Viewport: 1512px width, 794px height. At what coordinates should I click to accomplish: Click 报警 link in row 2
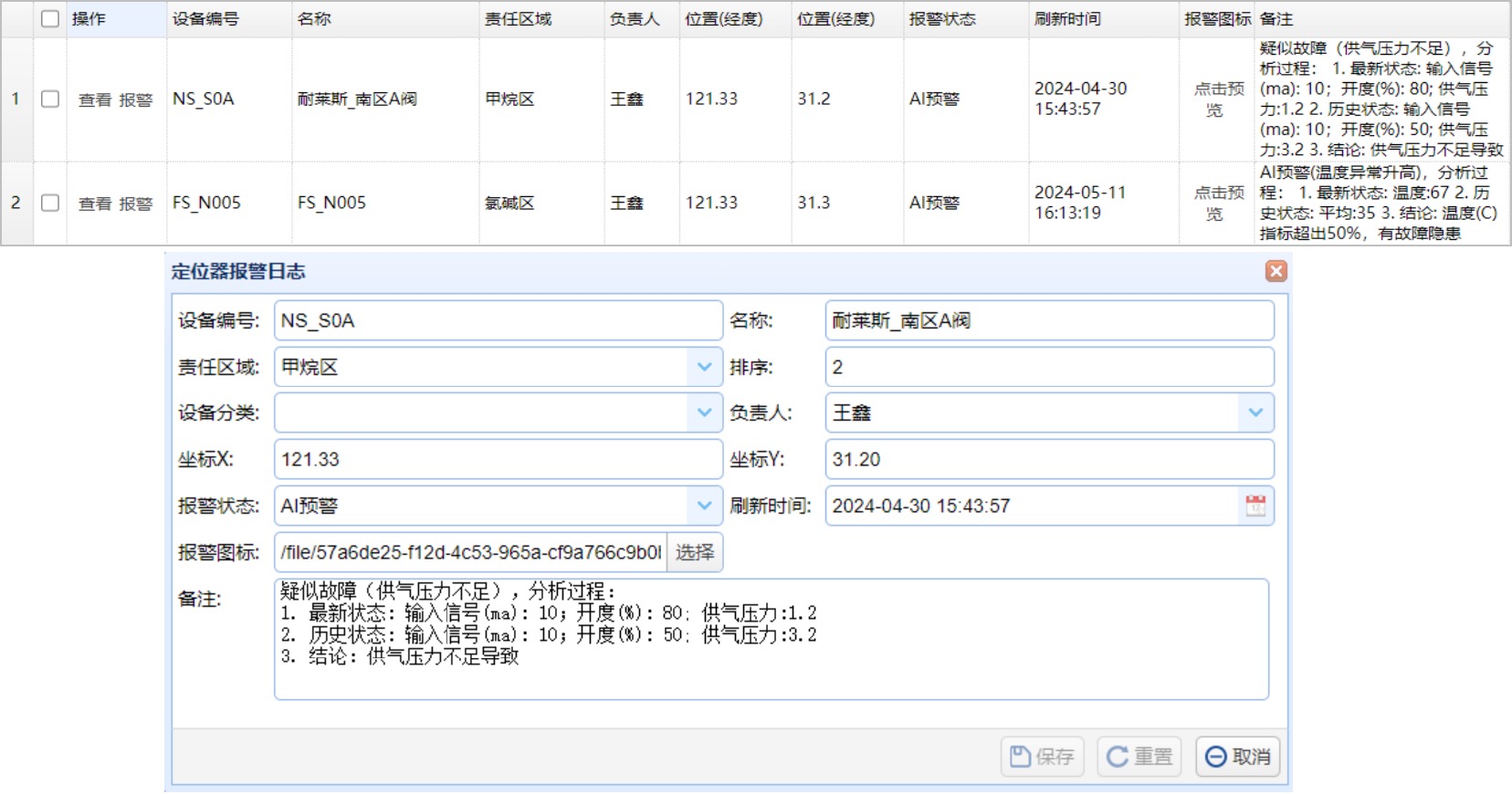click(x=136, y=204)
